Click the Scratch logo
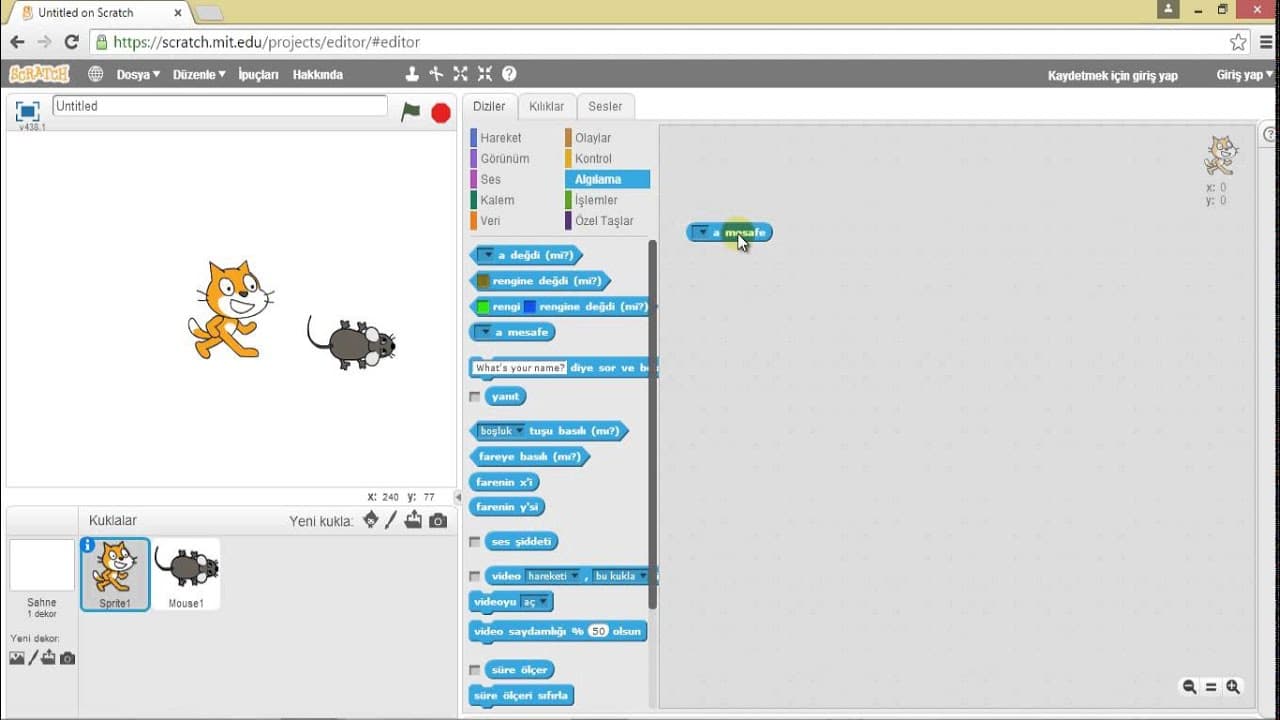 coord(39,74)
